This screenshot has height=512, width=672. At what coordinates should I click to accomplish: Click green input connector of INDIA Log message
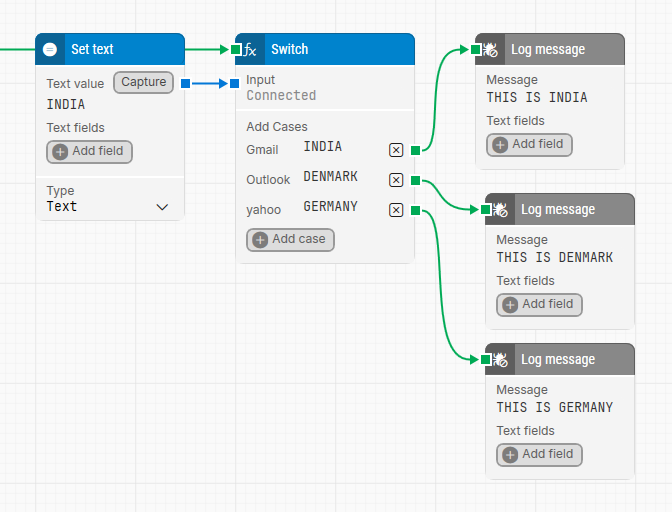point(476,50)
